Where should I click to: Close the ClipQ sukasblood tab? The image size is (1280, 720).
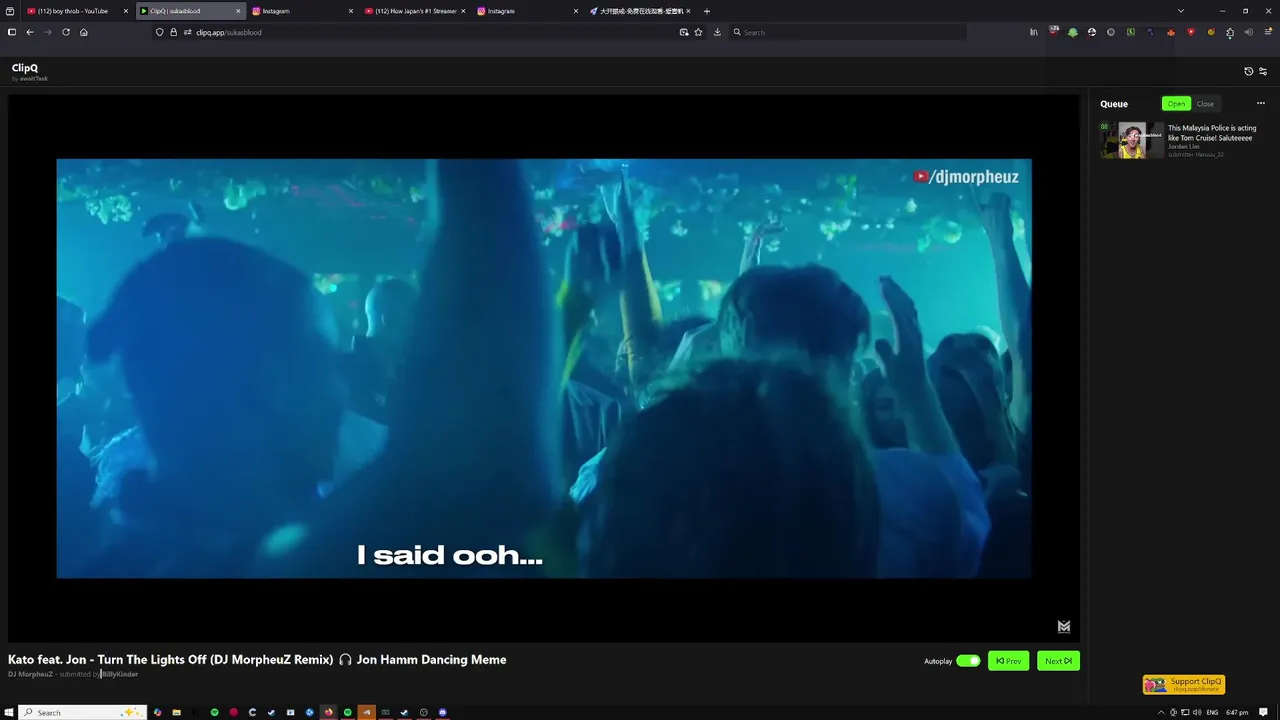point(238,11)
